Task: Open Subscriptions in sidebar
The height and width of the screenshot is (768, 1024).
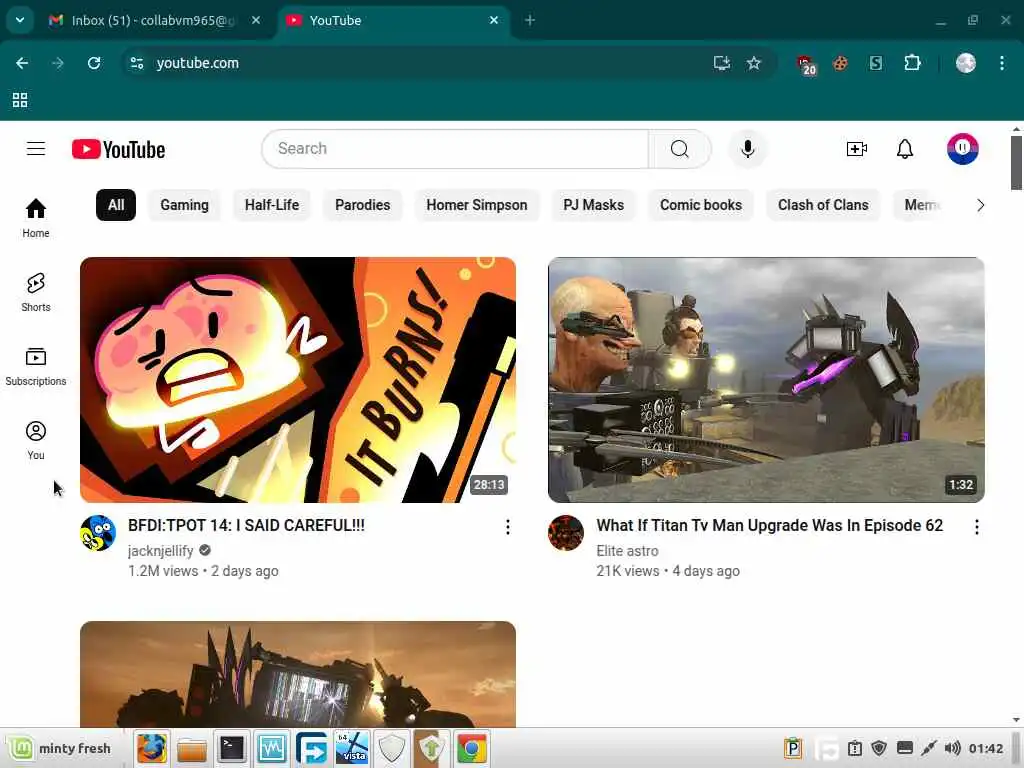Action: 36,366
